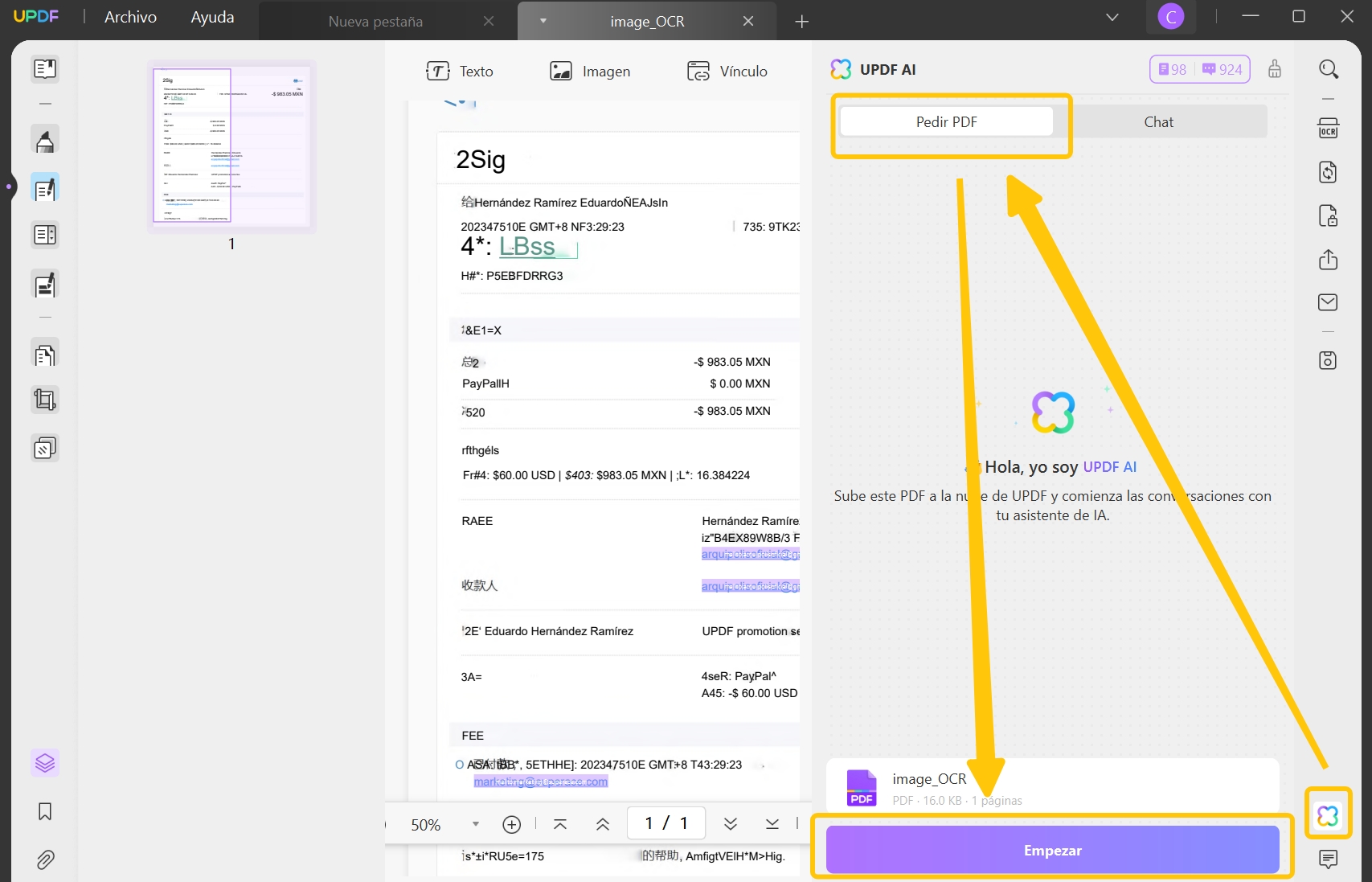Save the document
Viewport: 1372px width, 882px height.
pyautogui.click(x=1328, y=360)
